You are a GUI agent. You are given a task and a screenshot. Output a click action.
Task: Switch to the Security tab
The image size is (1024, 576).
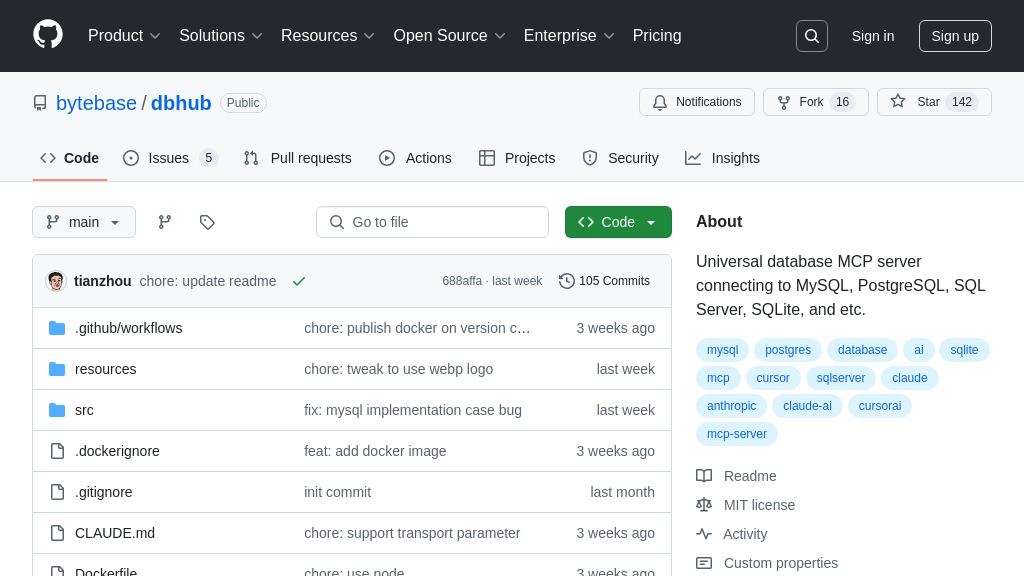pos(620,158)
